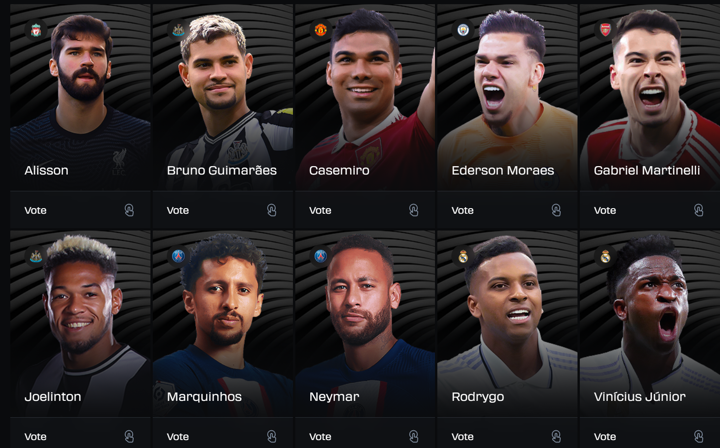The width and height of the screenshot is (720, 448).
Task: Click the tap icon under Ederson Moraes
Action: point(556,210)
